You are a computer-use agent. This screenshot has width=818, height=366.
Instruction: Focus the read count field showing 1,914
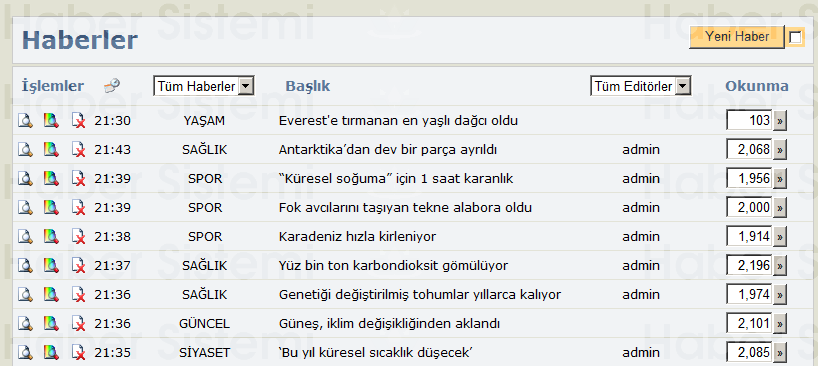tap(750, 237)
